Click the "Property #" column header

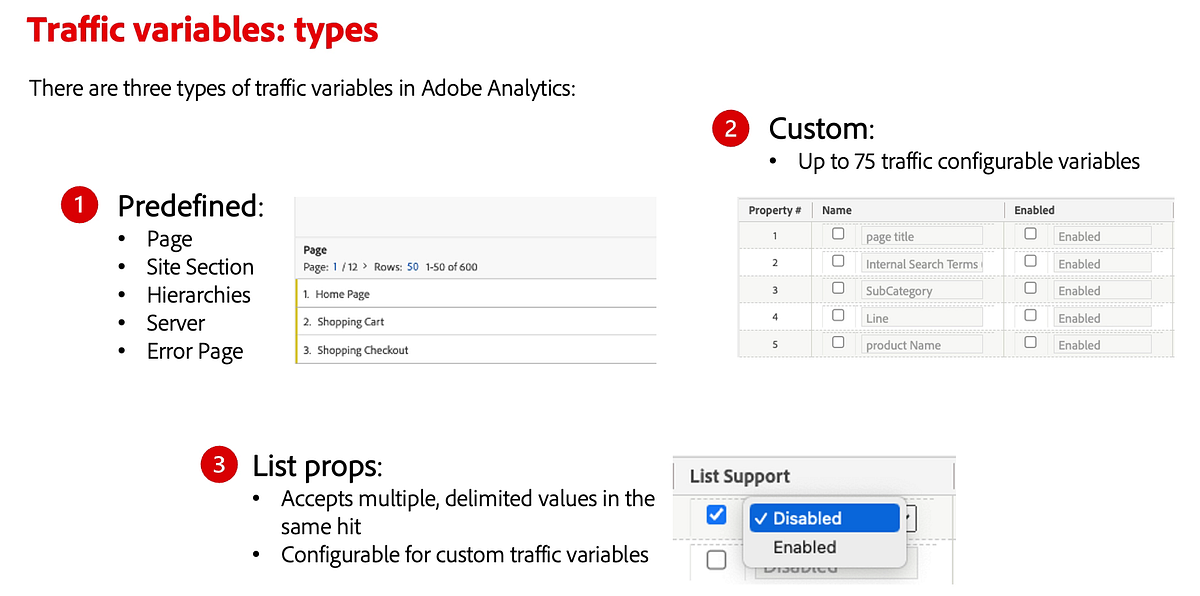pos(775,209)
